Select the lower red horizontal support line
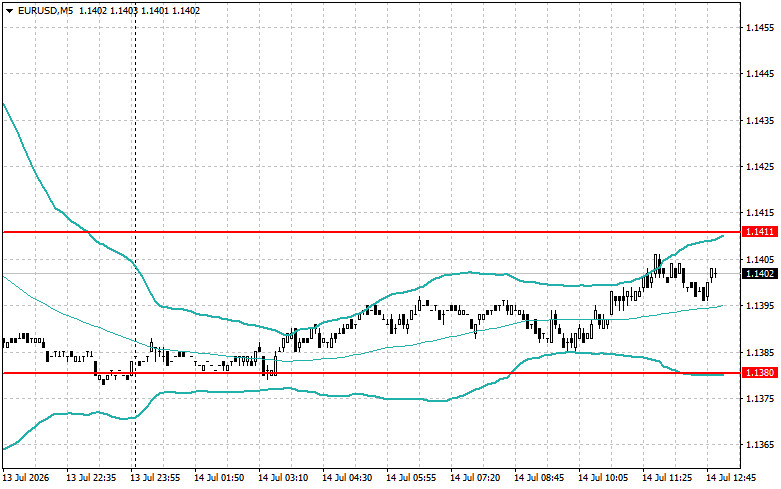 (x=371, y=373)
